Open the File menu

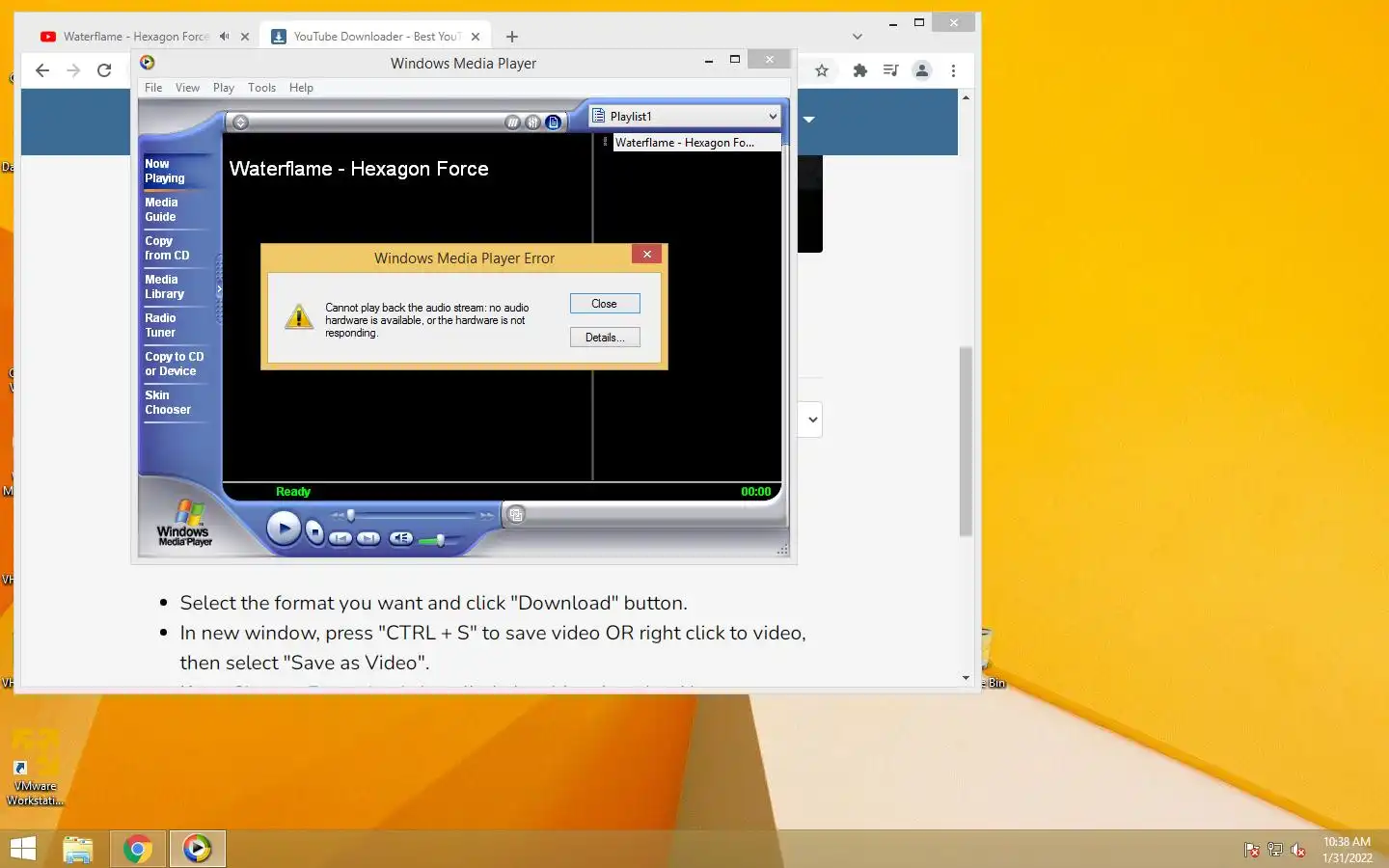[x=153, y=88]
